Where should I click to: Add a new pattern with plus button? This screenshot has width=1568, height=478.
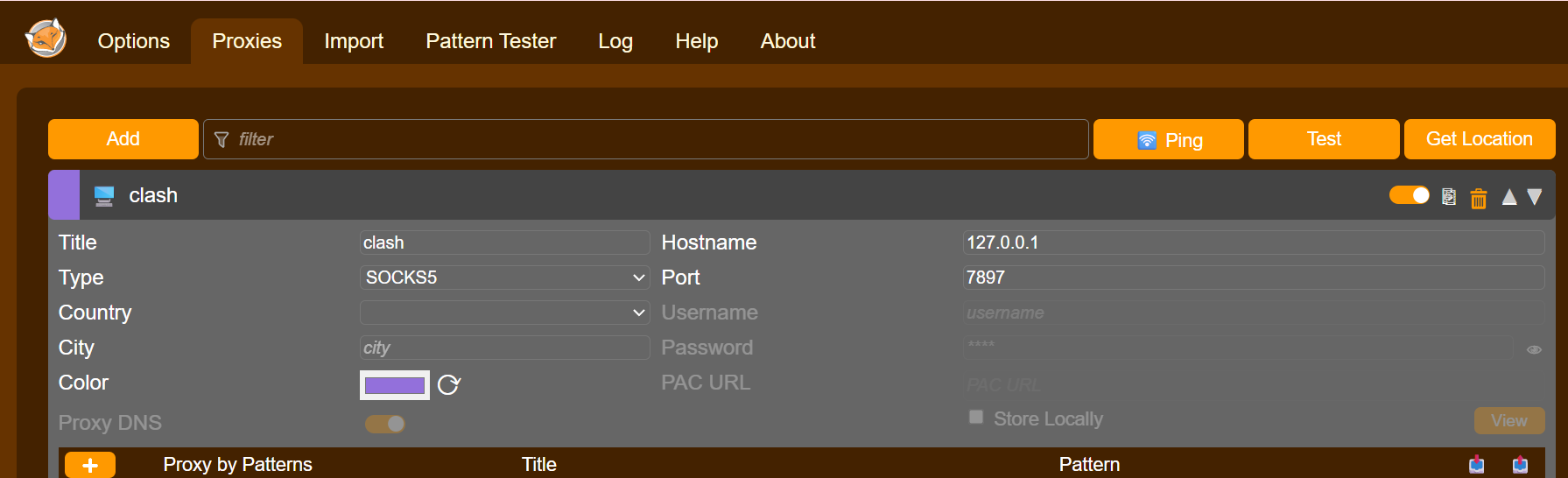coord(90,465)
